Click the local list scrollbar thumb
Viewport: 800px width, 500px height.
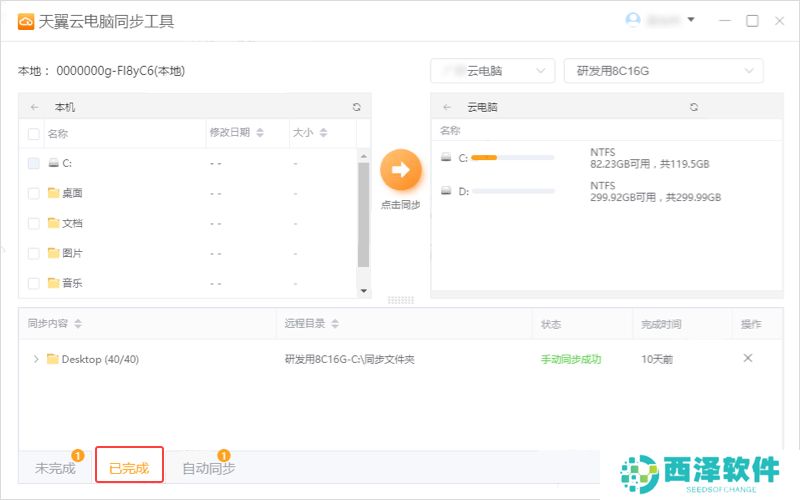pyautogui.click(x=363, y=214)
